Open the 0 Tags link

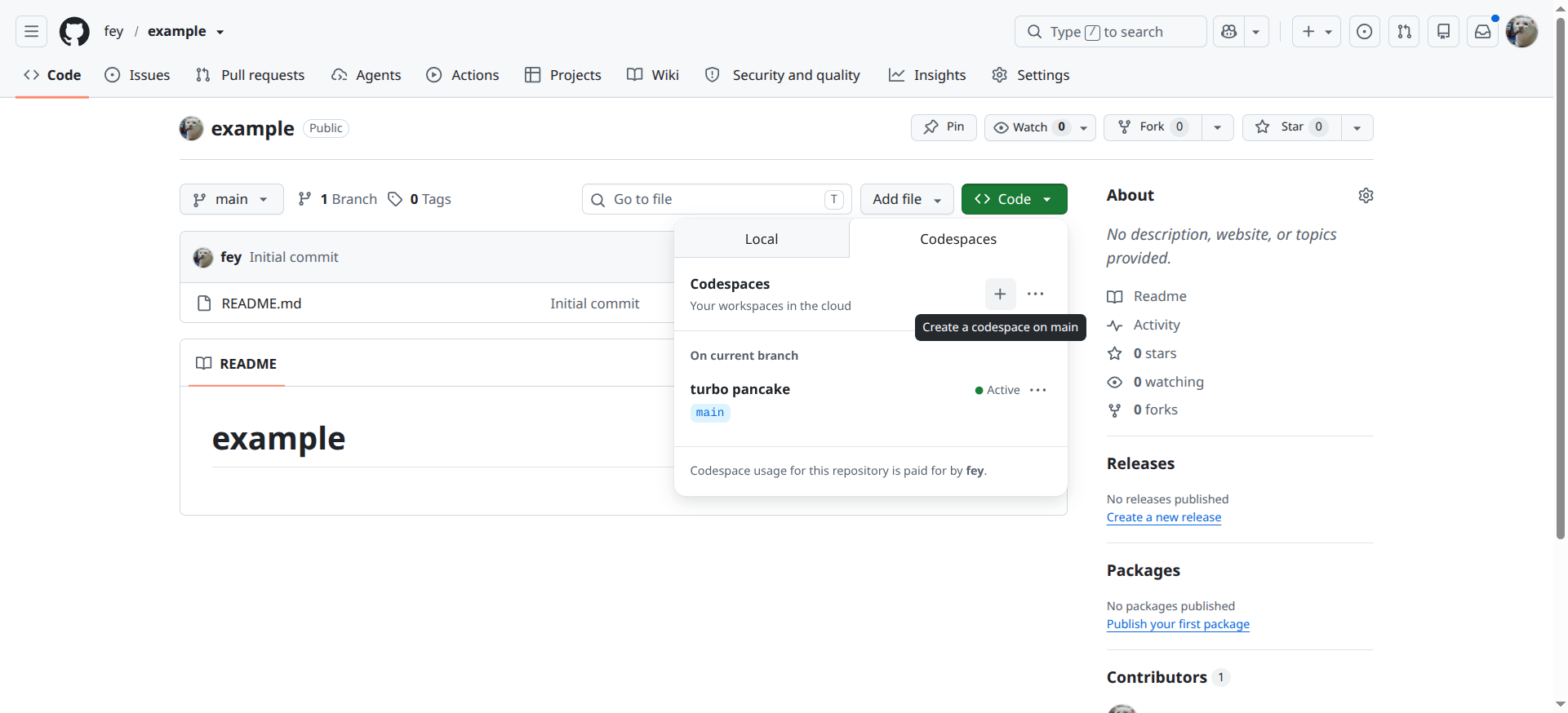point(420,199)
